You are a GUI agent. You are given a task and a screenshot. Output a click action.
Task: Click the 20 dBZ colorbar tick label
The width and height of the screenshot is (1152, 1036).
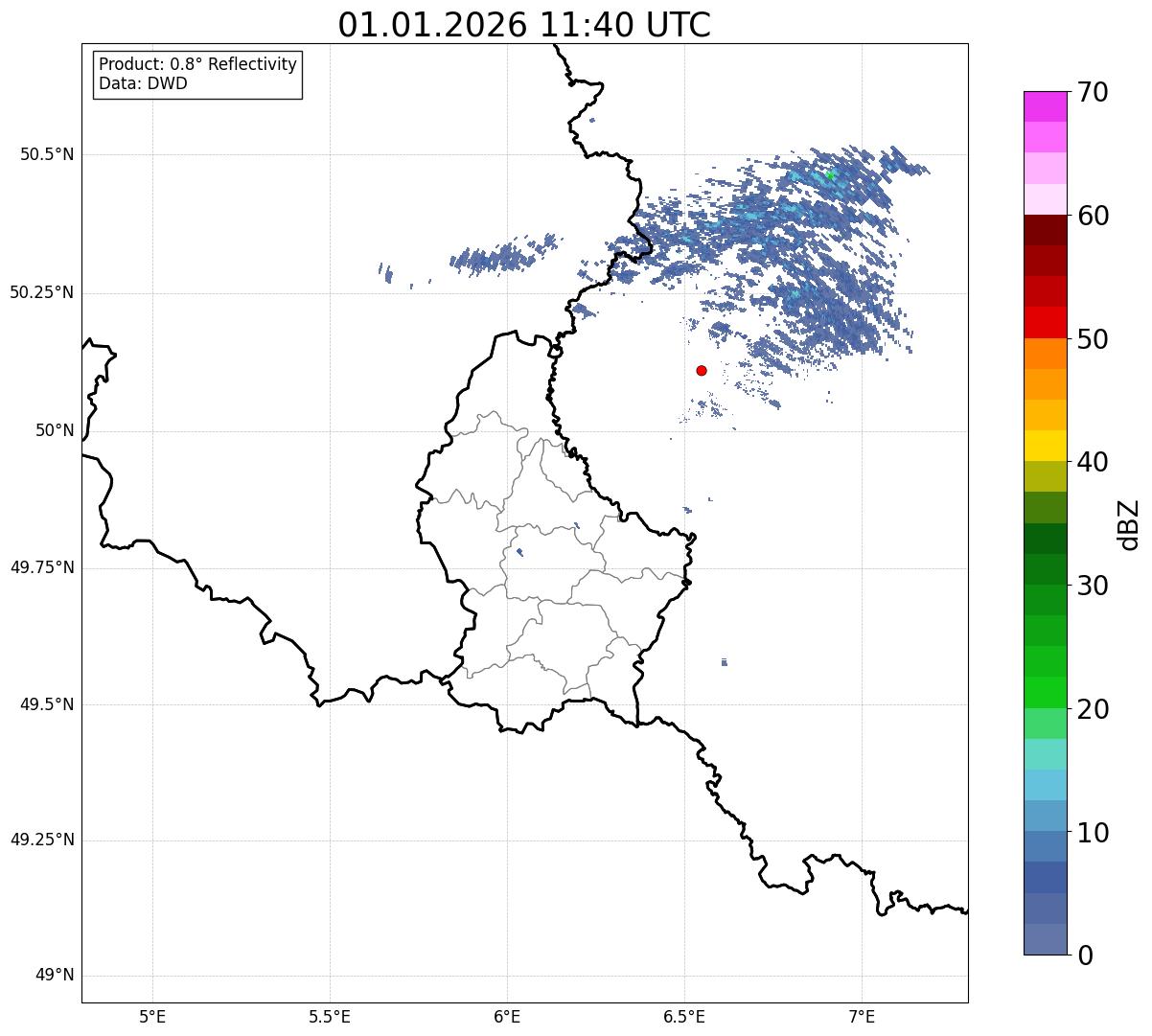tap(1093, 709)
